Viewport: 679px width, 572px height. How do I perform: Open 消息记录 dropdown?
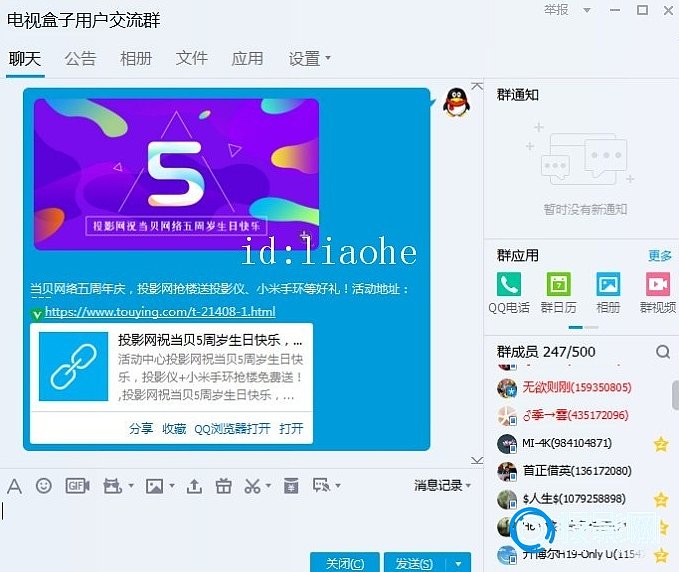pyautogui.click(x=442, y=485)
